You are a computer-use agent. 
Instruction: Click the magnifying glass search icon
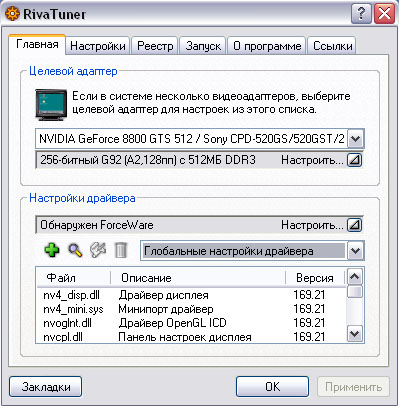click(75, 250)
